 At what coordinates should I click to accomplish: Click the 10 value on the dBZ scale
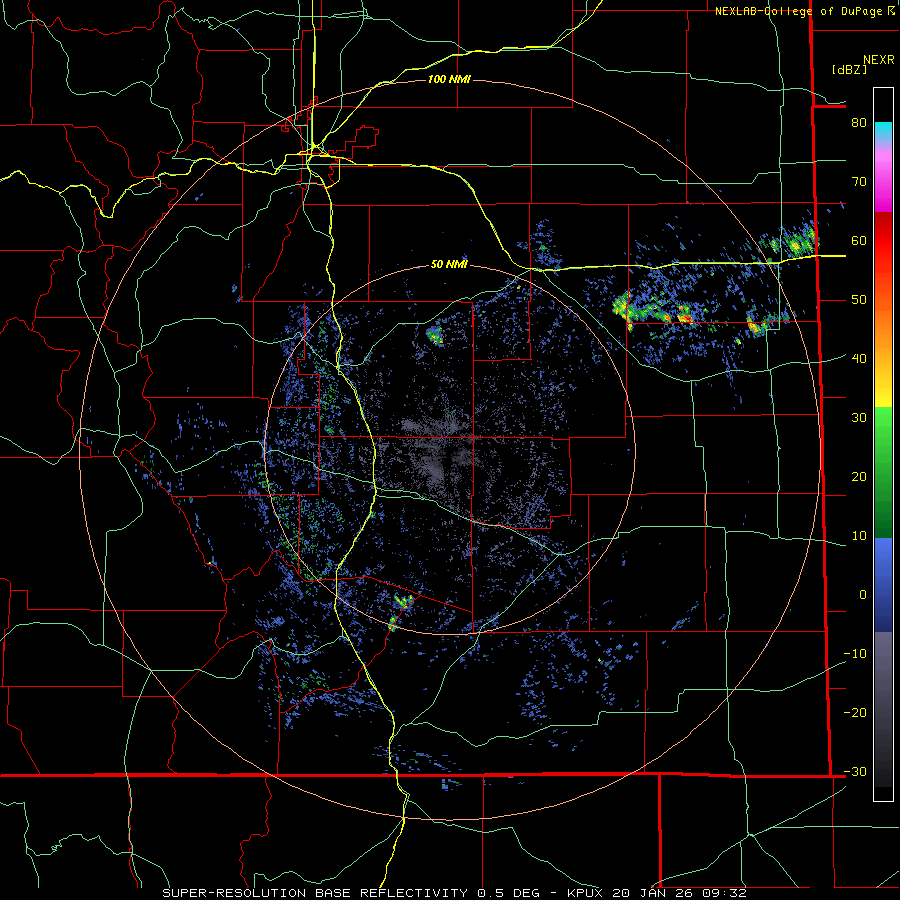(x=859, y=536)
